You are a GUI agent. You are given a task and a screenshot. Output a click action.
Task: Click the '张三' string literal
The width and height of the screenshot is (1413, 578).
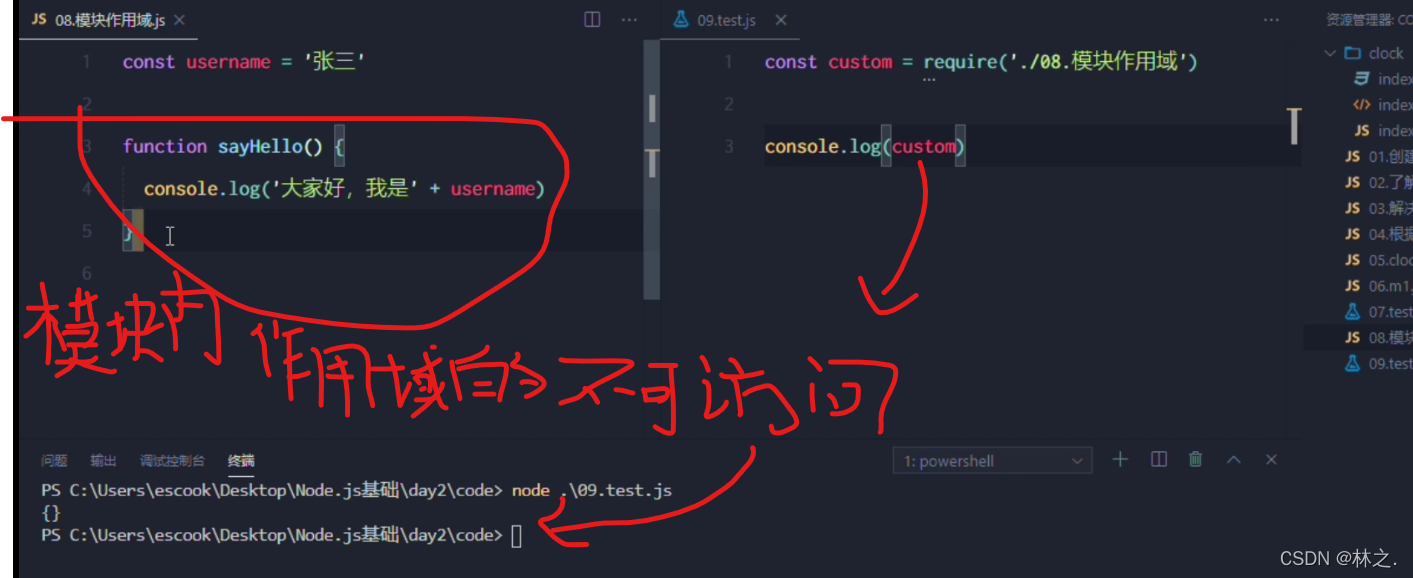(335, 62)
